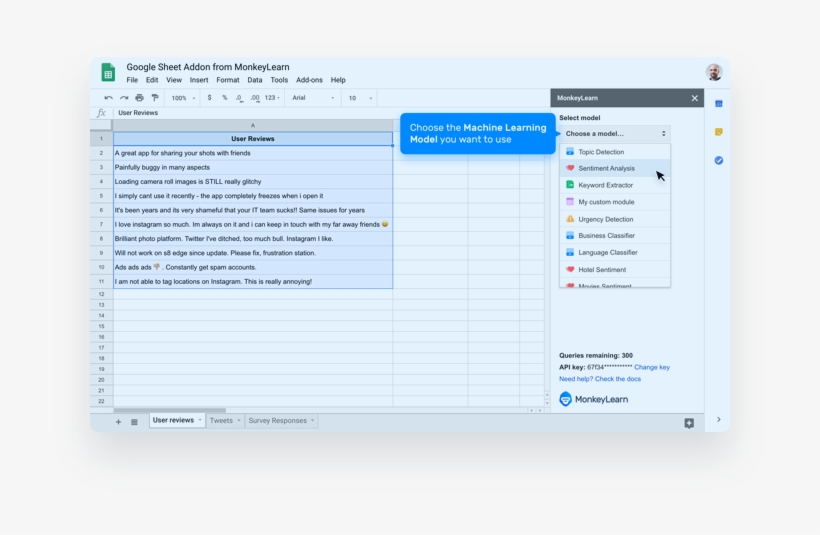Decrease decimal places icon
Screen dimensions: 820x535
(x=239, y=98)
